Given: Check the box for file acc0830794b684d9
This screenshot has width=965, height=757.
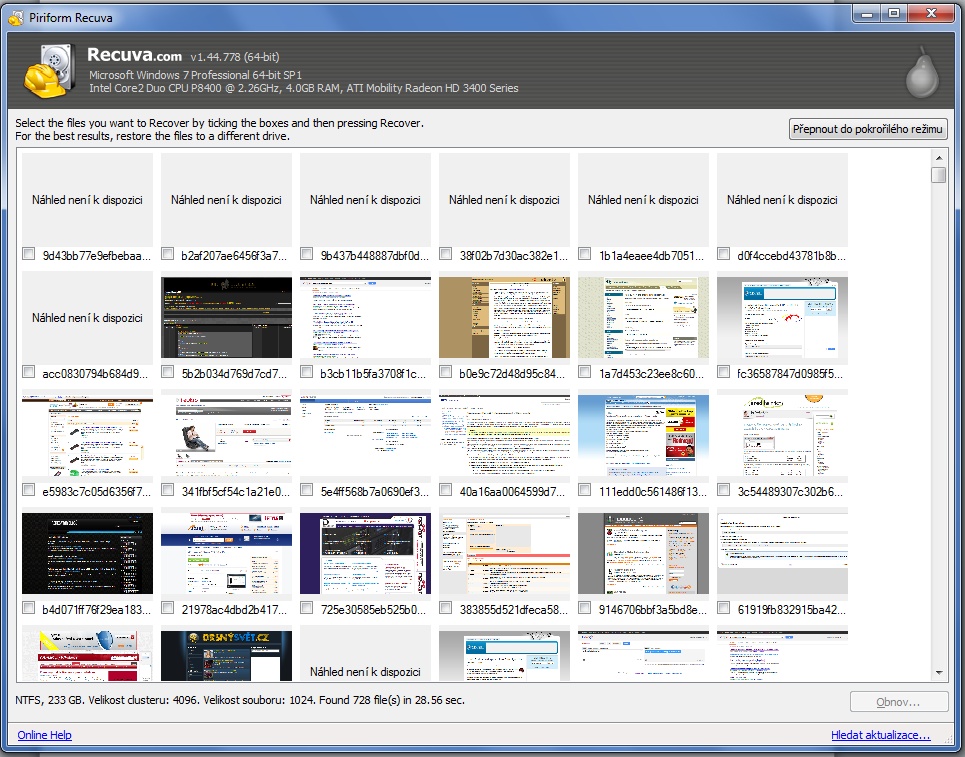Looking at the screenshot, I should coord(29,372).
